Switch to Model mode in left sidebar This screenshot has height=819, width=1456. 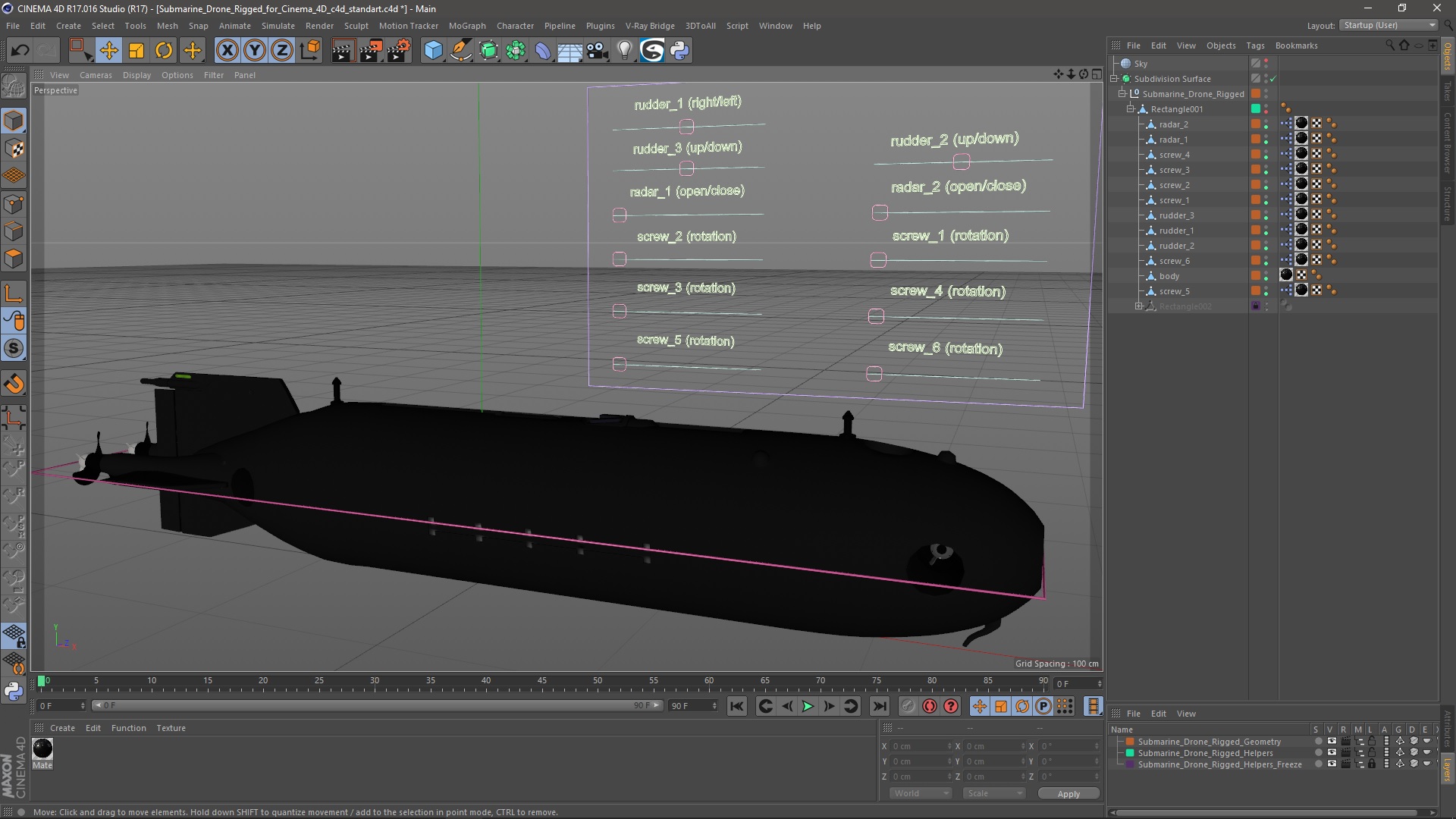pos(14,121)
